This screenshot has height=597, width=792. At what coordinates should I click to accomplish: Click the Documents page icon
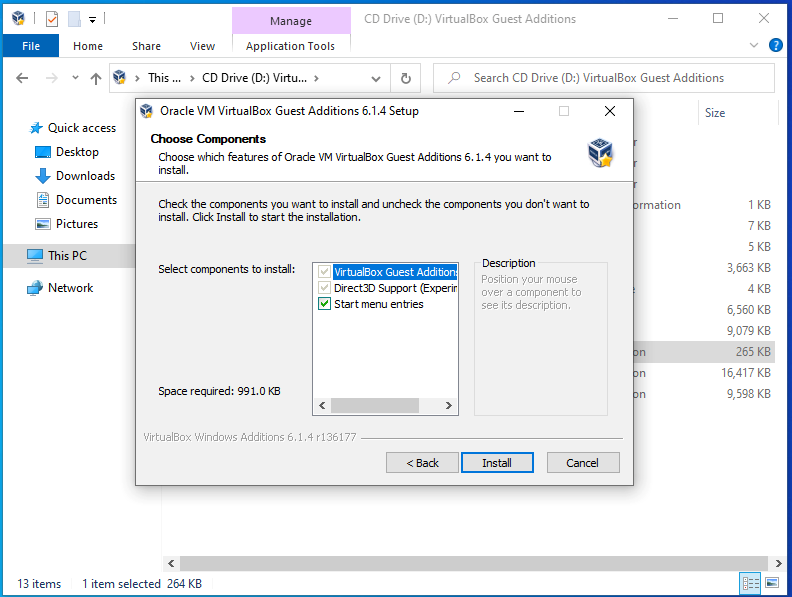(x=43, y=200)
